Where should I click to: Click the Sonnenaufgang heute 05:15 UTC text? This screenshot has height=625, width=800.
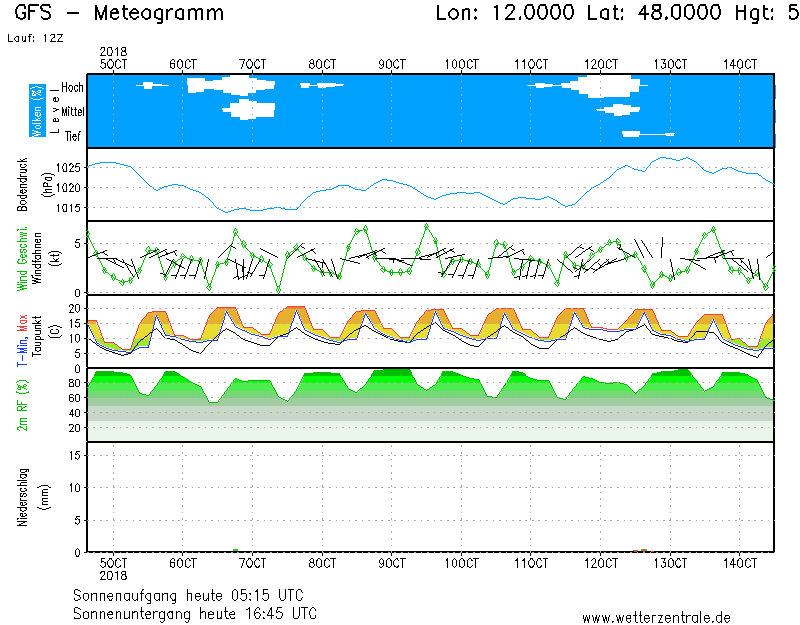point(195,595)
